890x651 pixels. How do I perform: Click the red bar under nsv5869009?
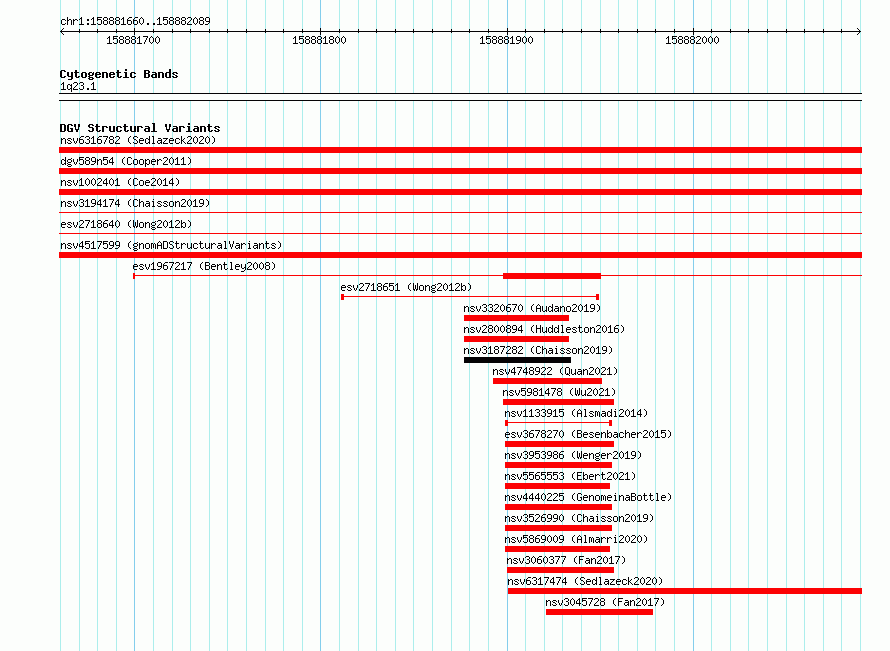(557, 549)
